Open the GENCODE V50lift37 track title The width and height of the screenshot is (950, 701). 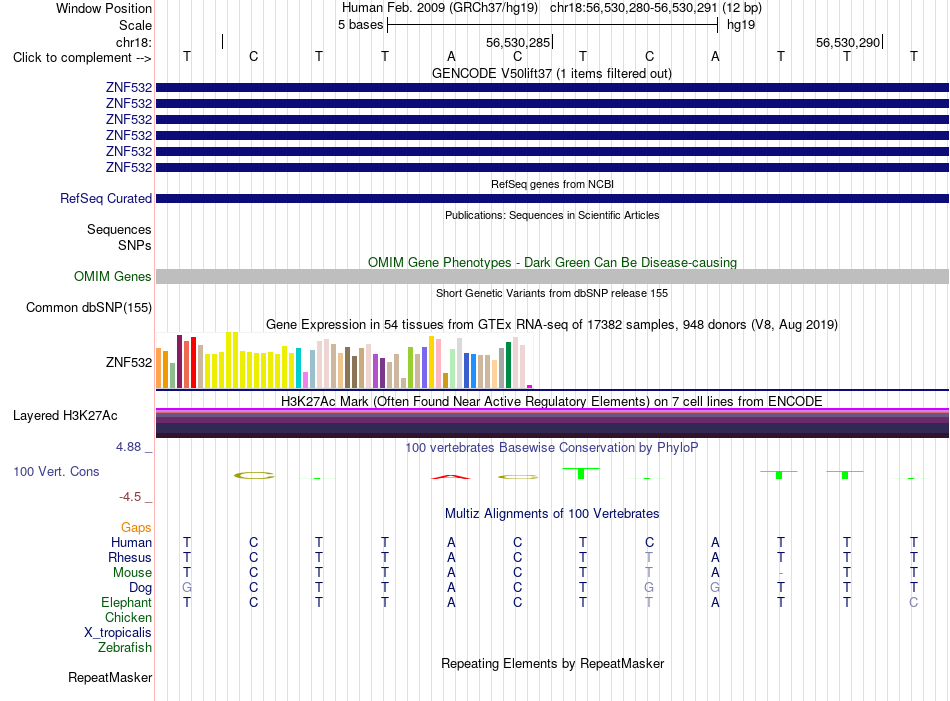click(x=551, y=73)
